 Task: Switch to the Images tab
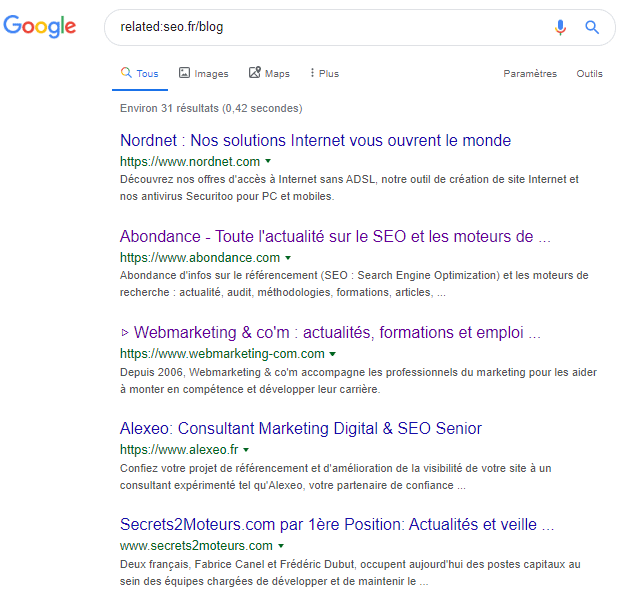[x=204, y=73]
